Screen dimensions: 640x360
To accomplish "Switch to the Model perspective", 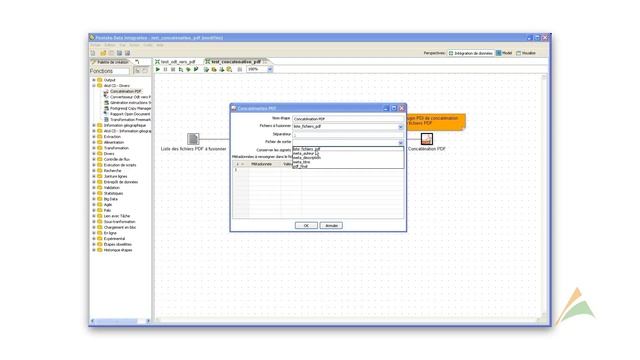I will pos(504,53).
